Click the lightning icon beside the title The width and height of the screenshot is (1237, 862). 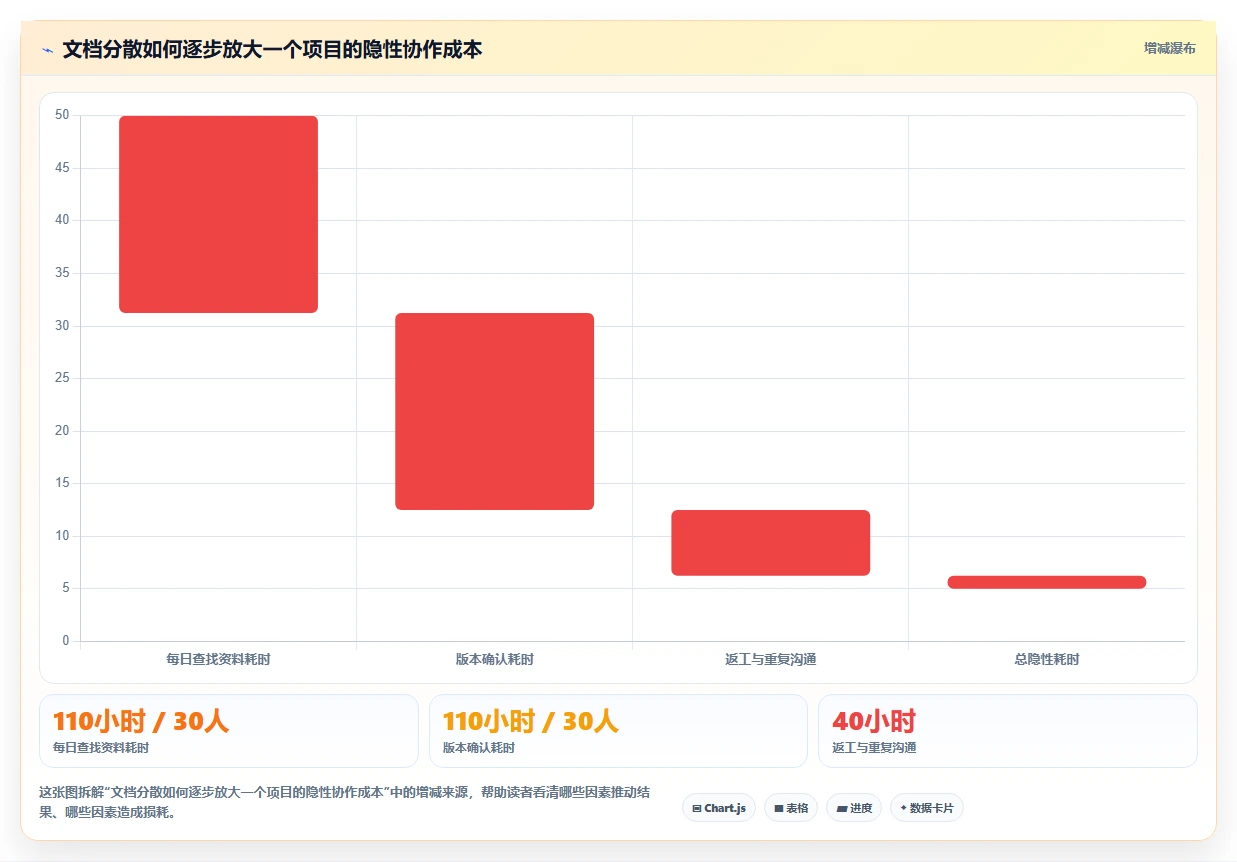coord(47,50)
